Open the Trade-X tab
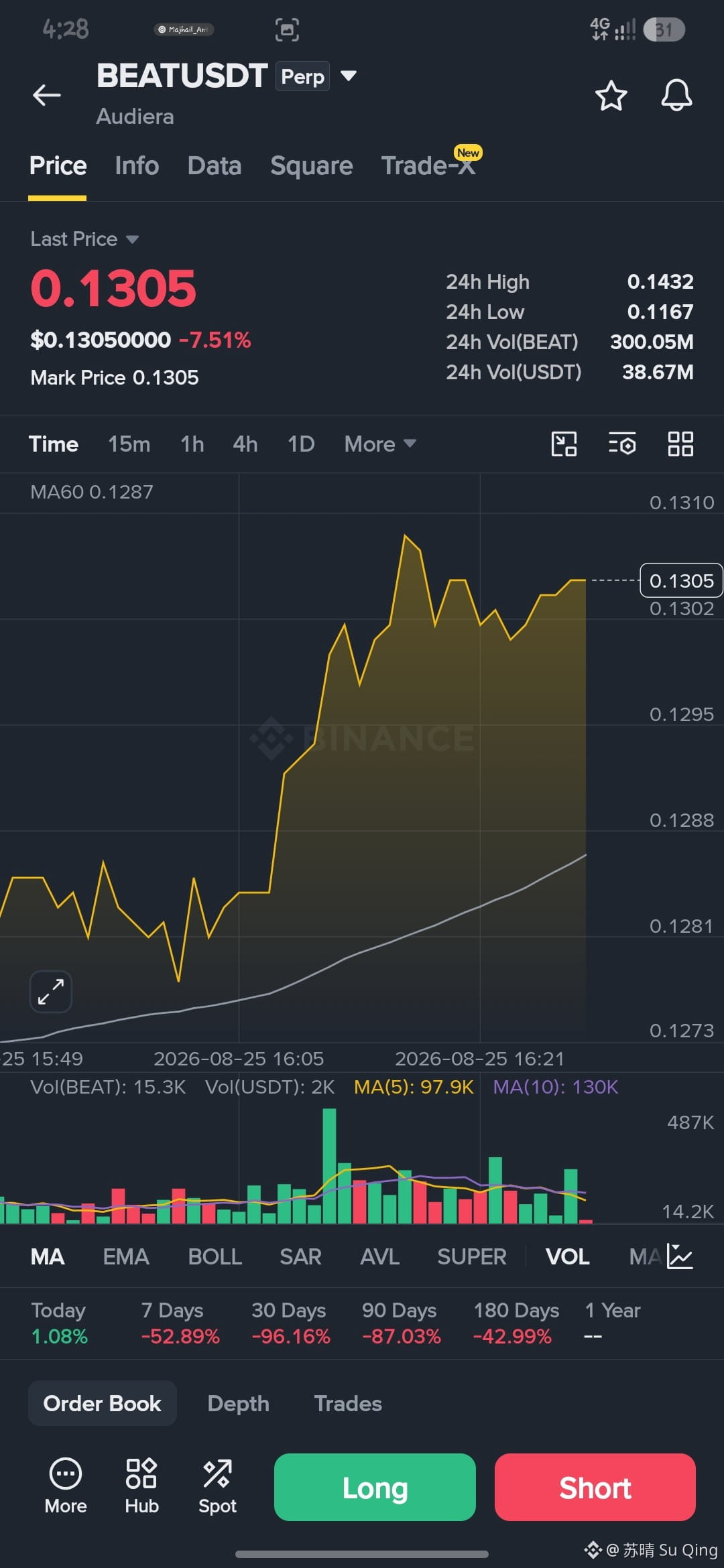The image size is (724, 1568). point(429,166)
